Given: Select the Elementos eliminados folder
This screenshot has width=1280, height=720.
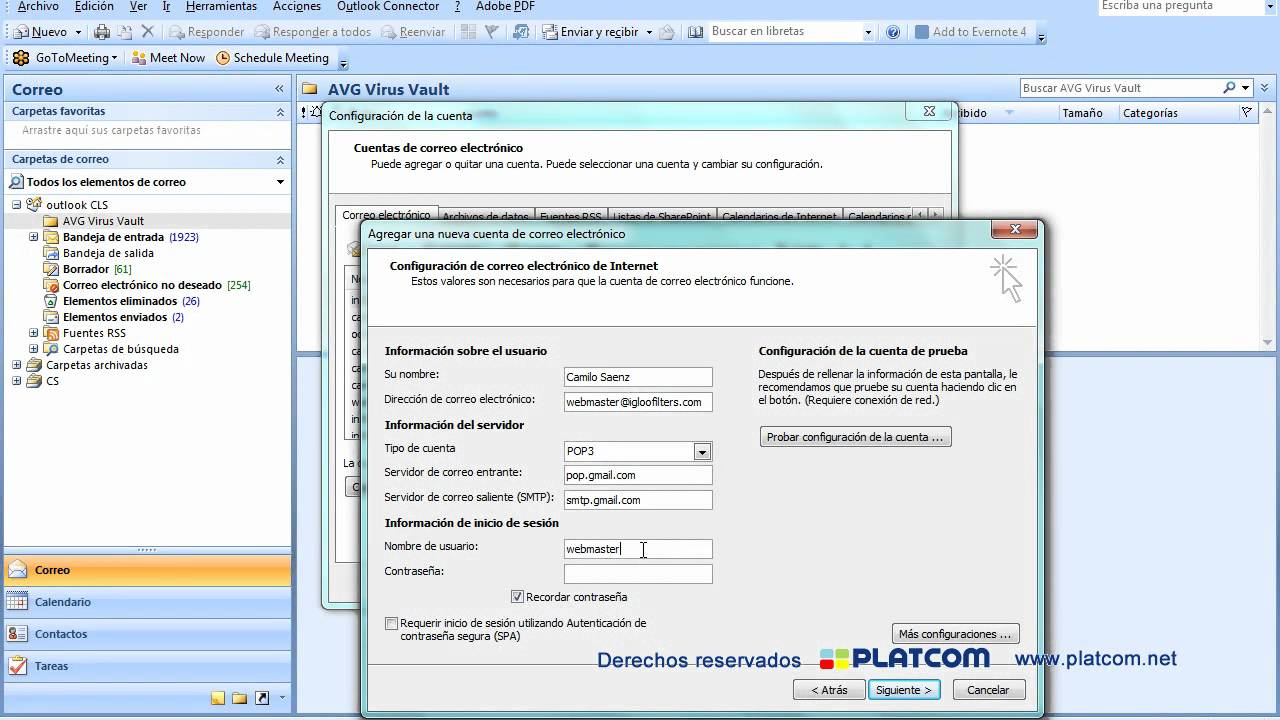Looking at the screenshot, I should click(x=120, y=301).
